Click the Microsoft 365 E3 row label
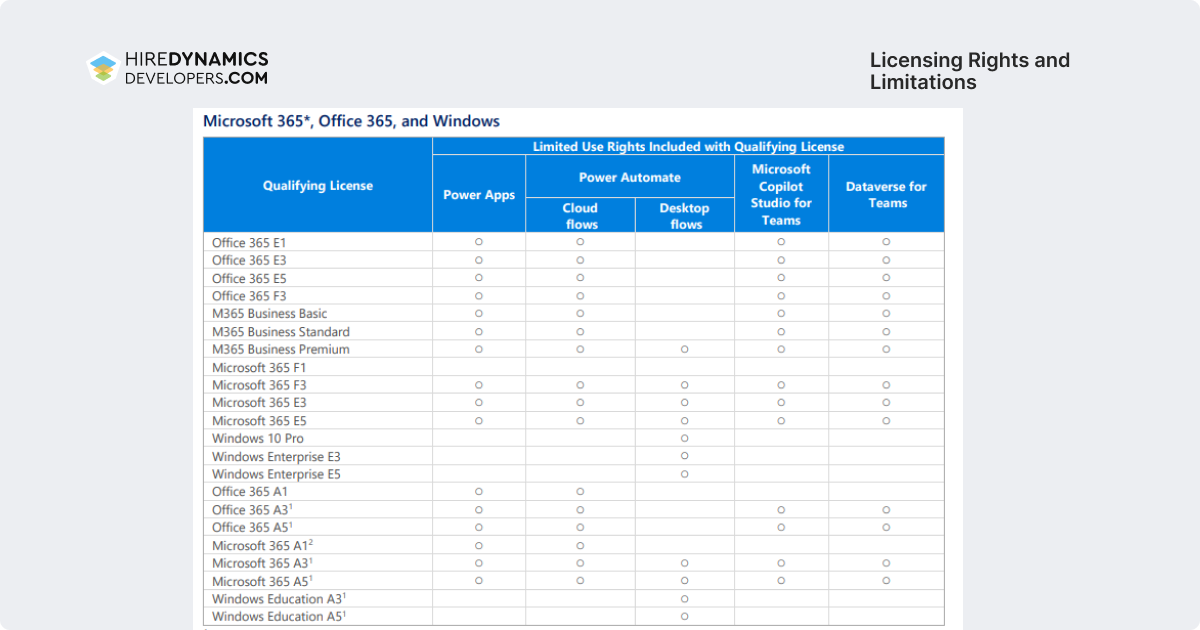Viewport: 1200px width, 630px height. coord(259,403)
